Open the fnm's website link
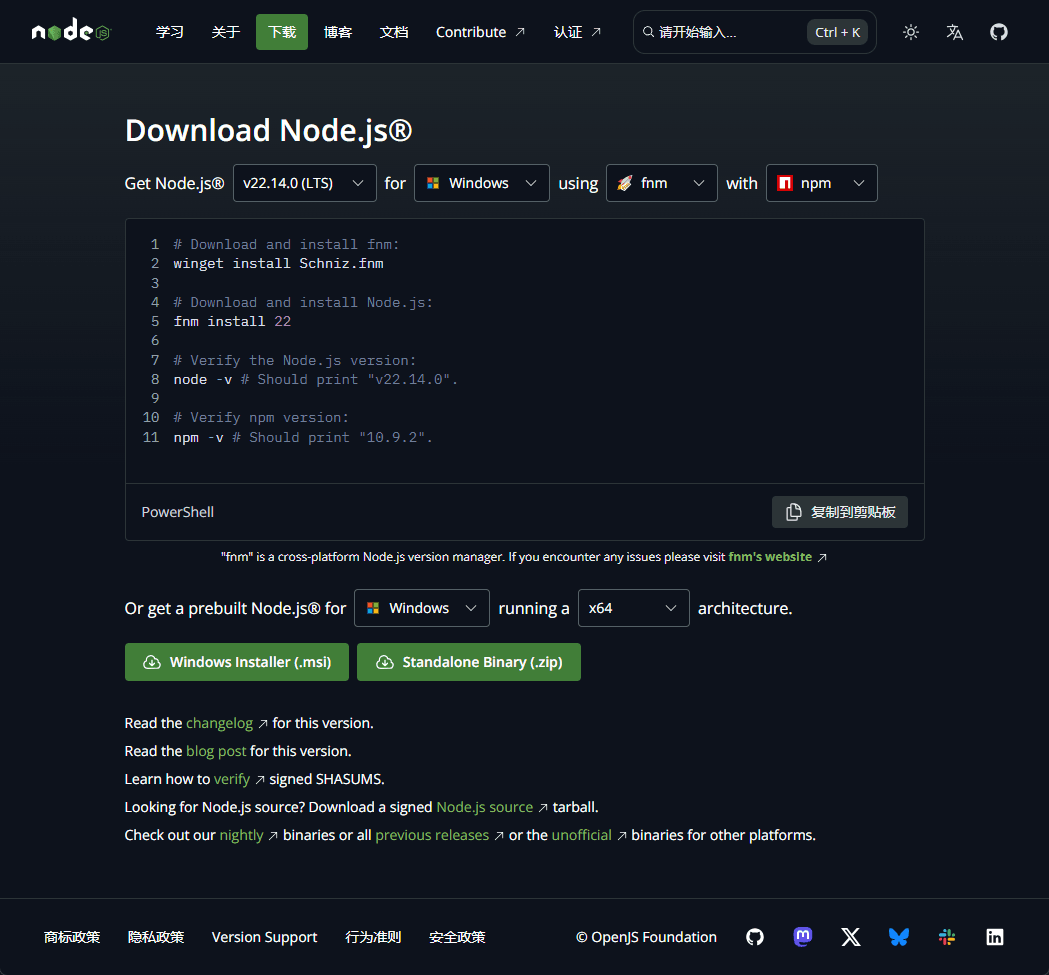 pyautogui.click(x=770, y=557)
